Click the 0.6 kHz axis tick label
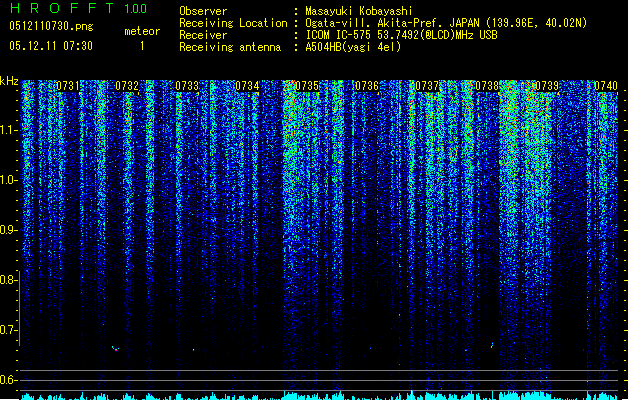This screenshot has height=400, width=629. (x=8, y=380)
